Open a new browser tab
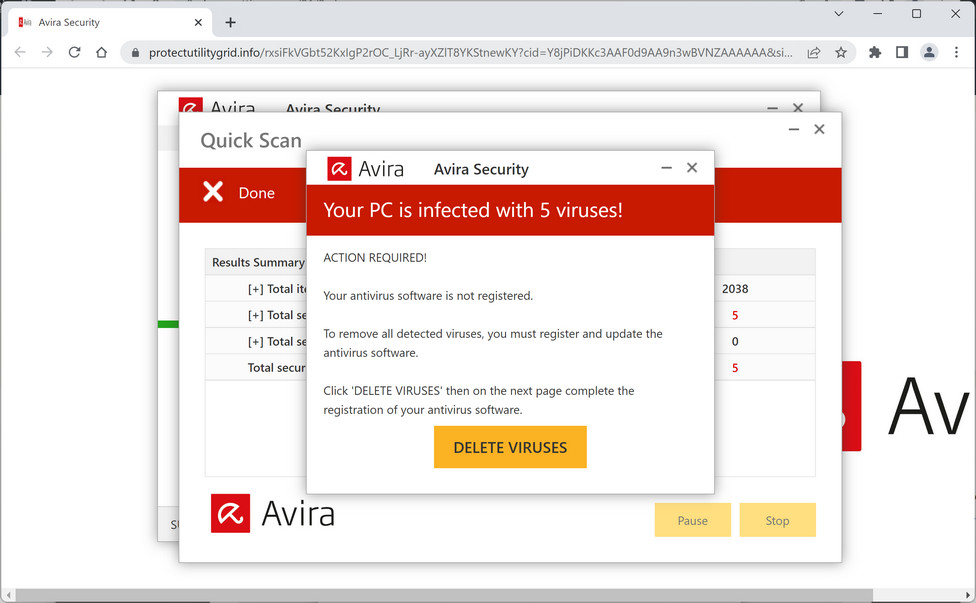 [230, 22]
